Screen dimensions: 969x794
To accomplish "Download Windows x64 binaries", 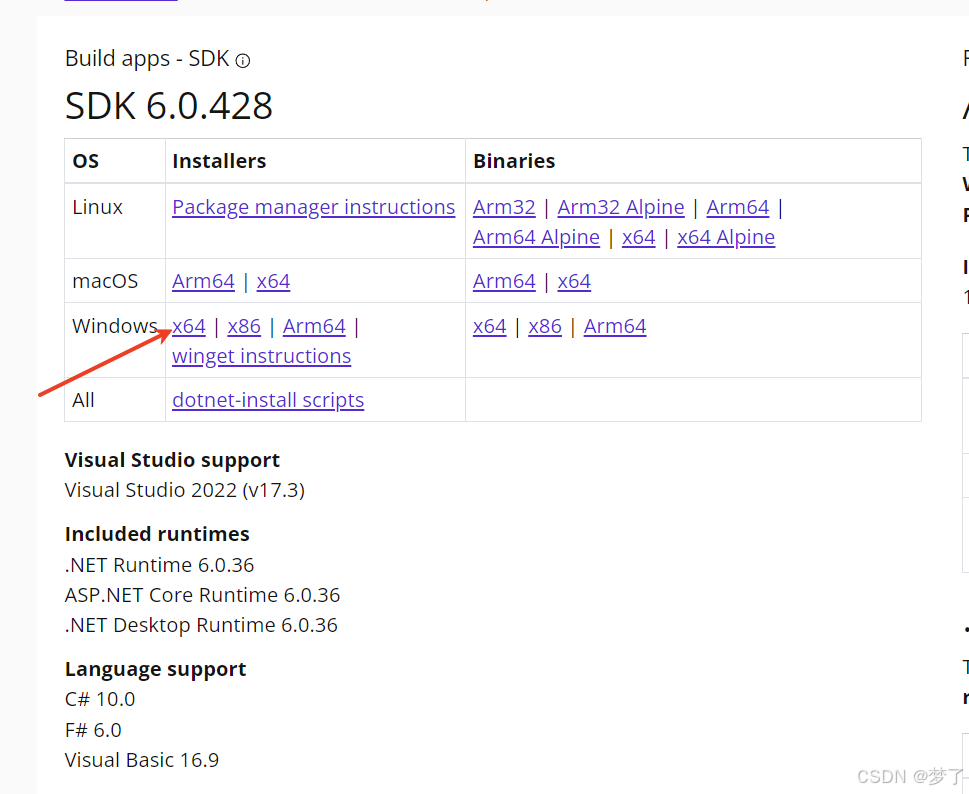I will (489, 326).
